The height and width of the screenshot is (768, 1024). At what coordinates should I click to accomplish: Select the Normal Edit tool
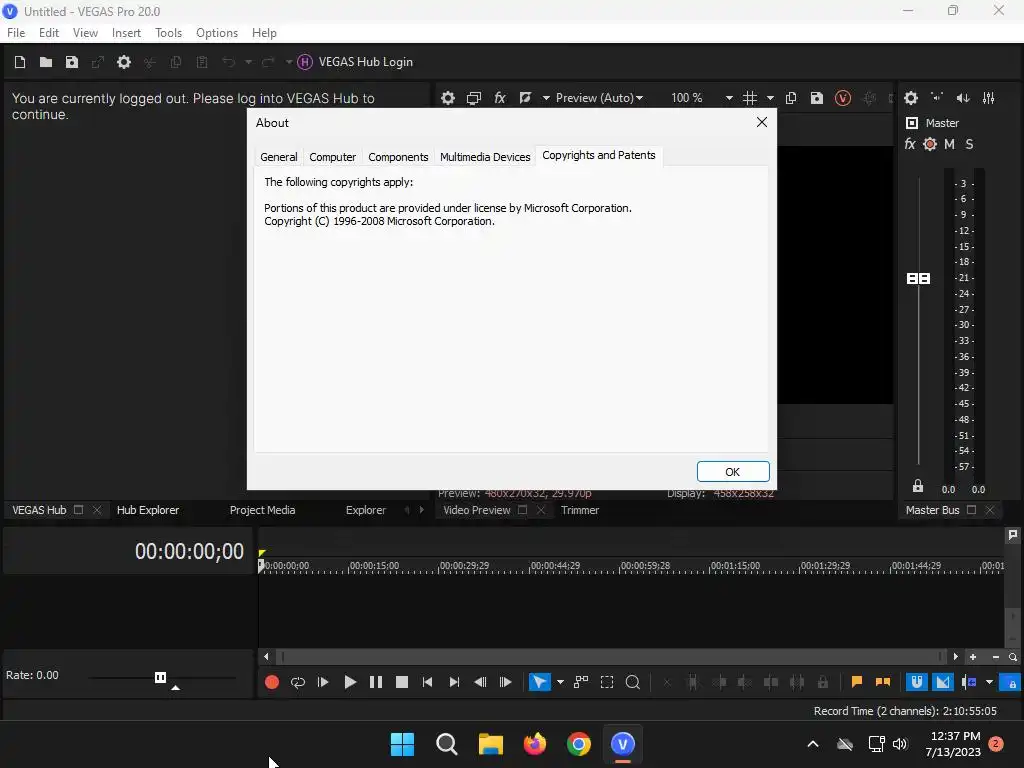pos(539,682)
